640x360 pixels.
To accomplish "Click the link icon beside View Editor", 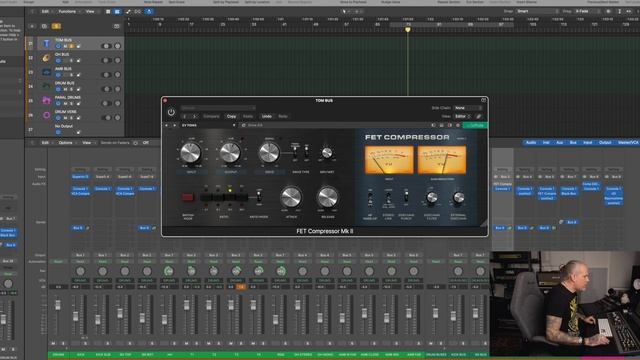I will 479,116.
